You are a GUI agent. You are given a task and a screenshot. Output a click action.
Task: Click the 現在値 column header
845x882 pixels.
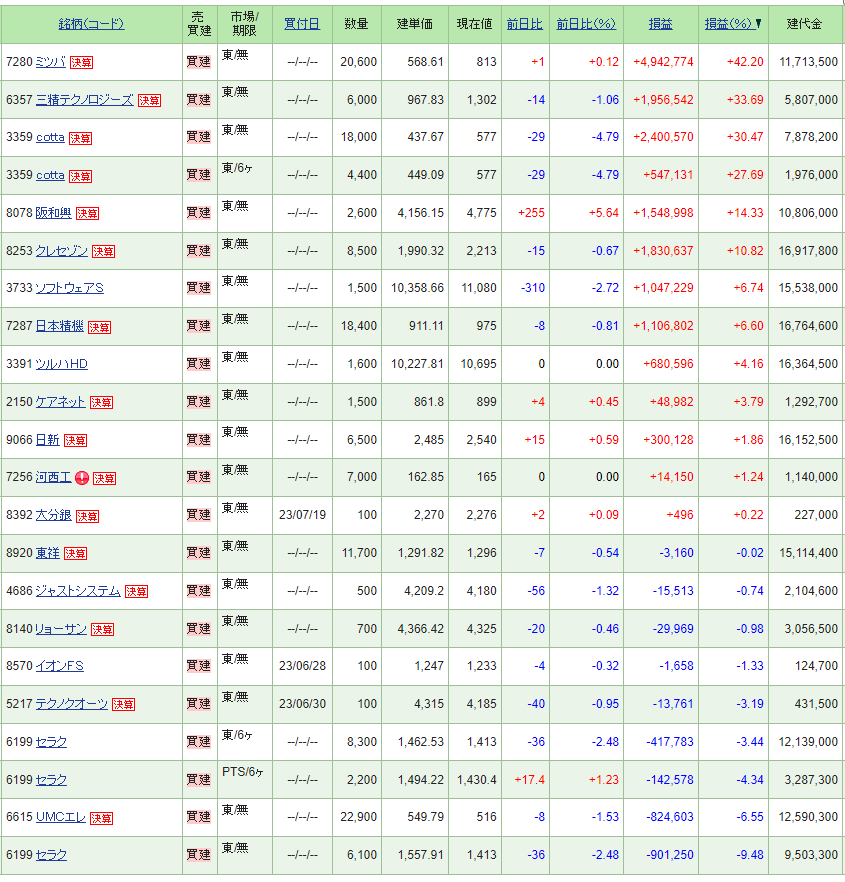474,24
